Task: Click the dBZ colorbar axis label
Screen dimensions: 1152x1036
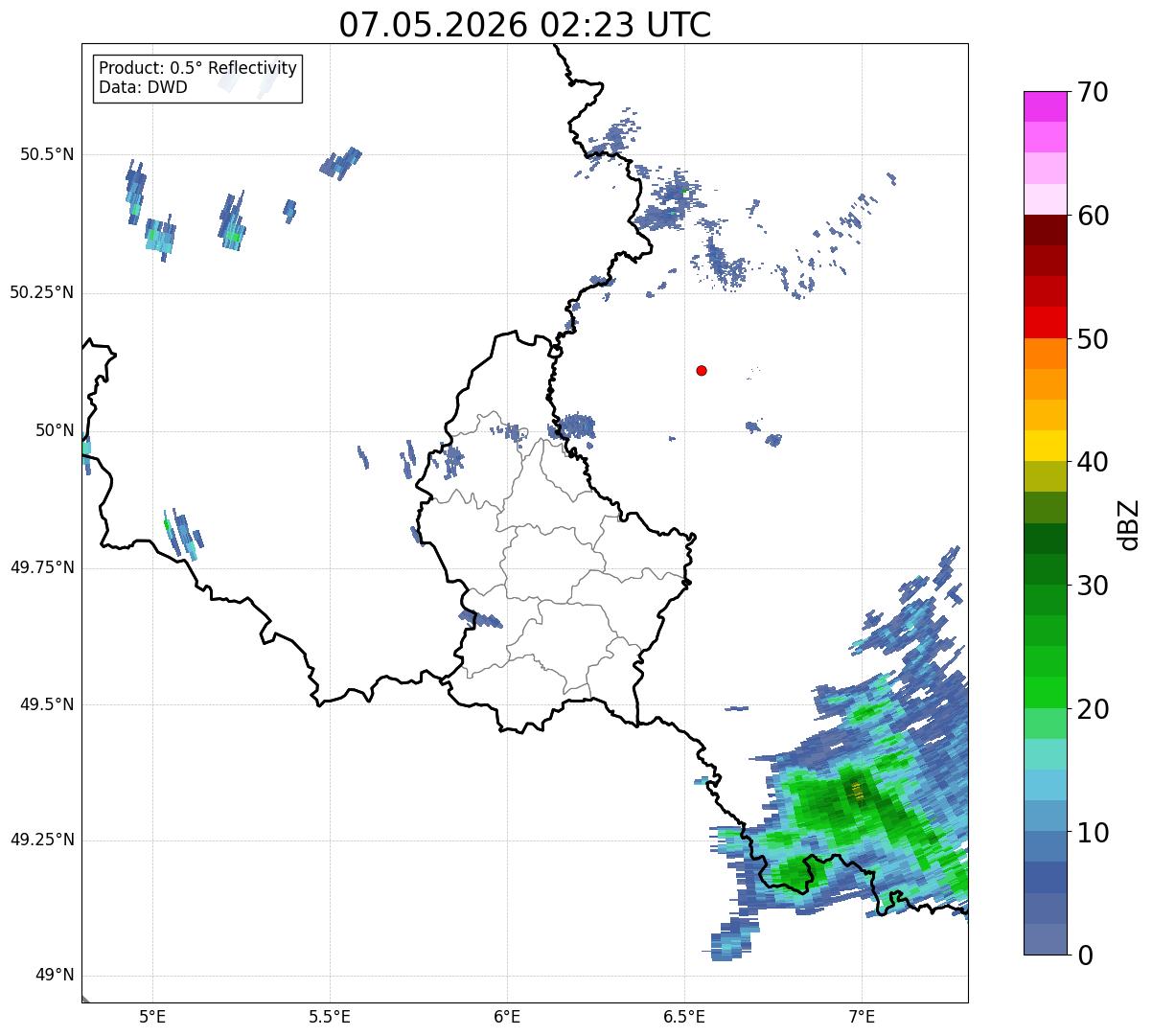Action: point(1129,523)
